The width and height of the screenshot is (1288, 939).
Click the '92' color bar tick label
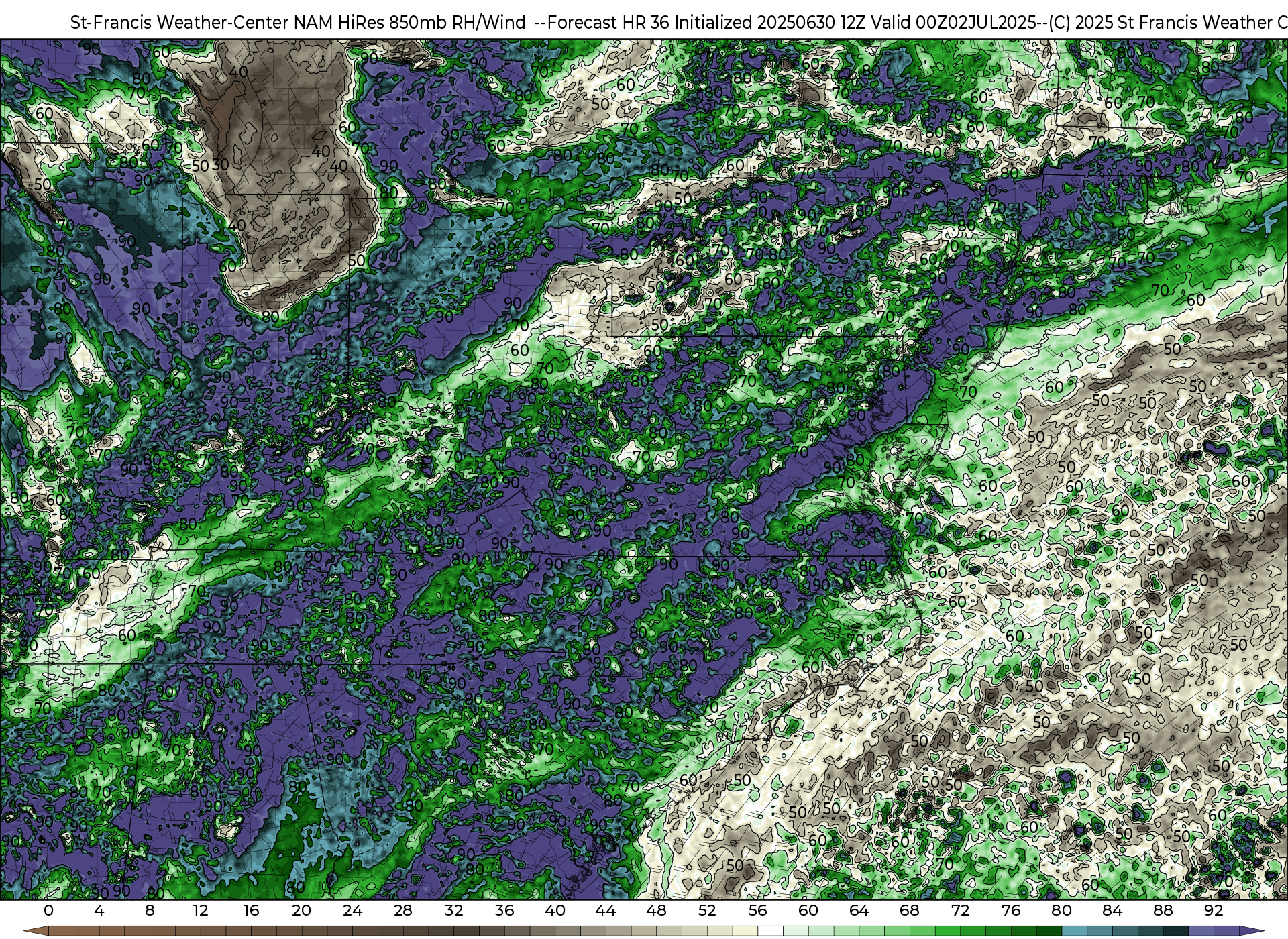1214,910
